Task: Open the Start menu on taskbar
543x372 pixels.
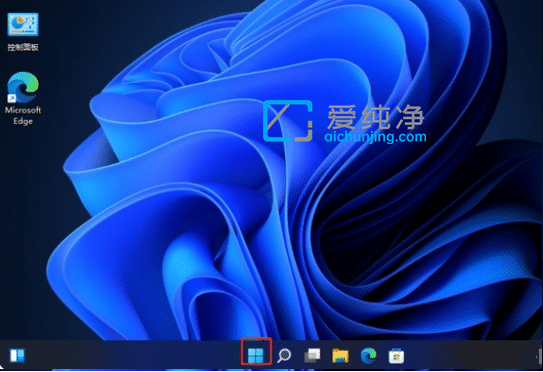Action: pos(256,355)
